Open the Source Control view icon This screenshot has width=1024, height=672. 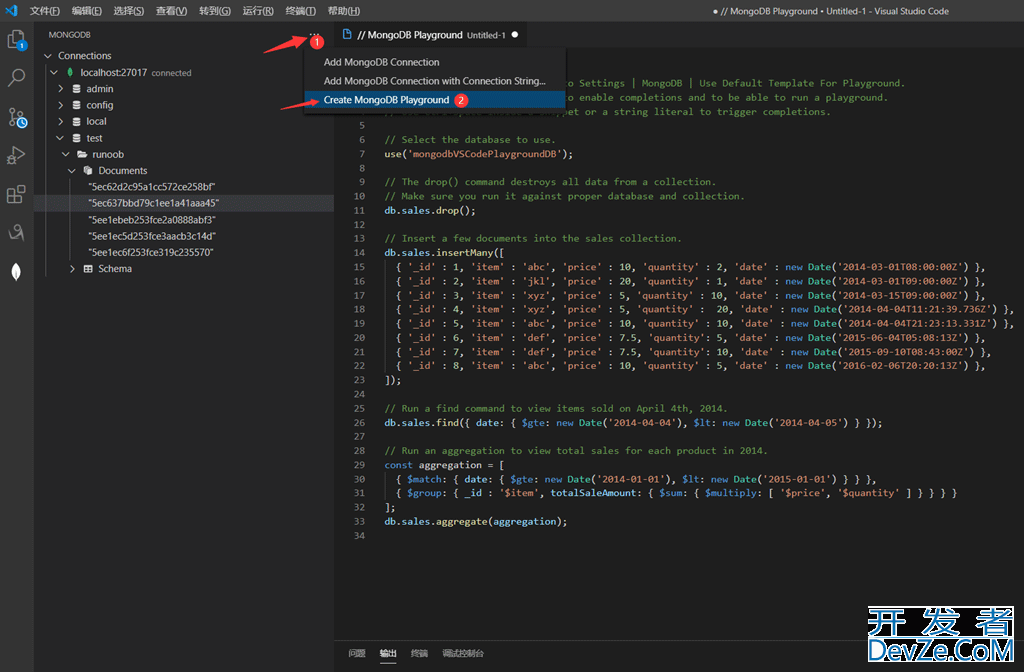[x=16, y=117]
